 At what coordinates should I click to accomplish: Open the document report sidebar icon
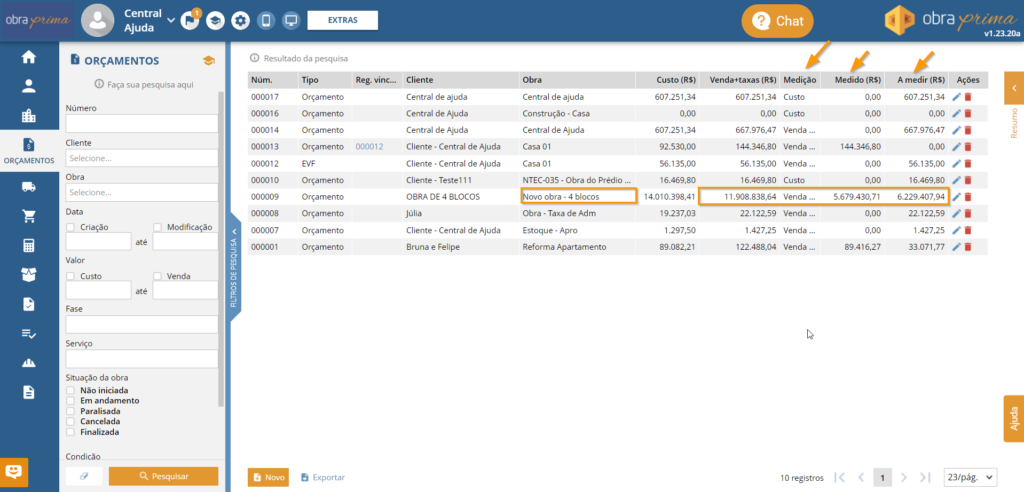pos(29,392)
